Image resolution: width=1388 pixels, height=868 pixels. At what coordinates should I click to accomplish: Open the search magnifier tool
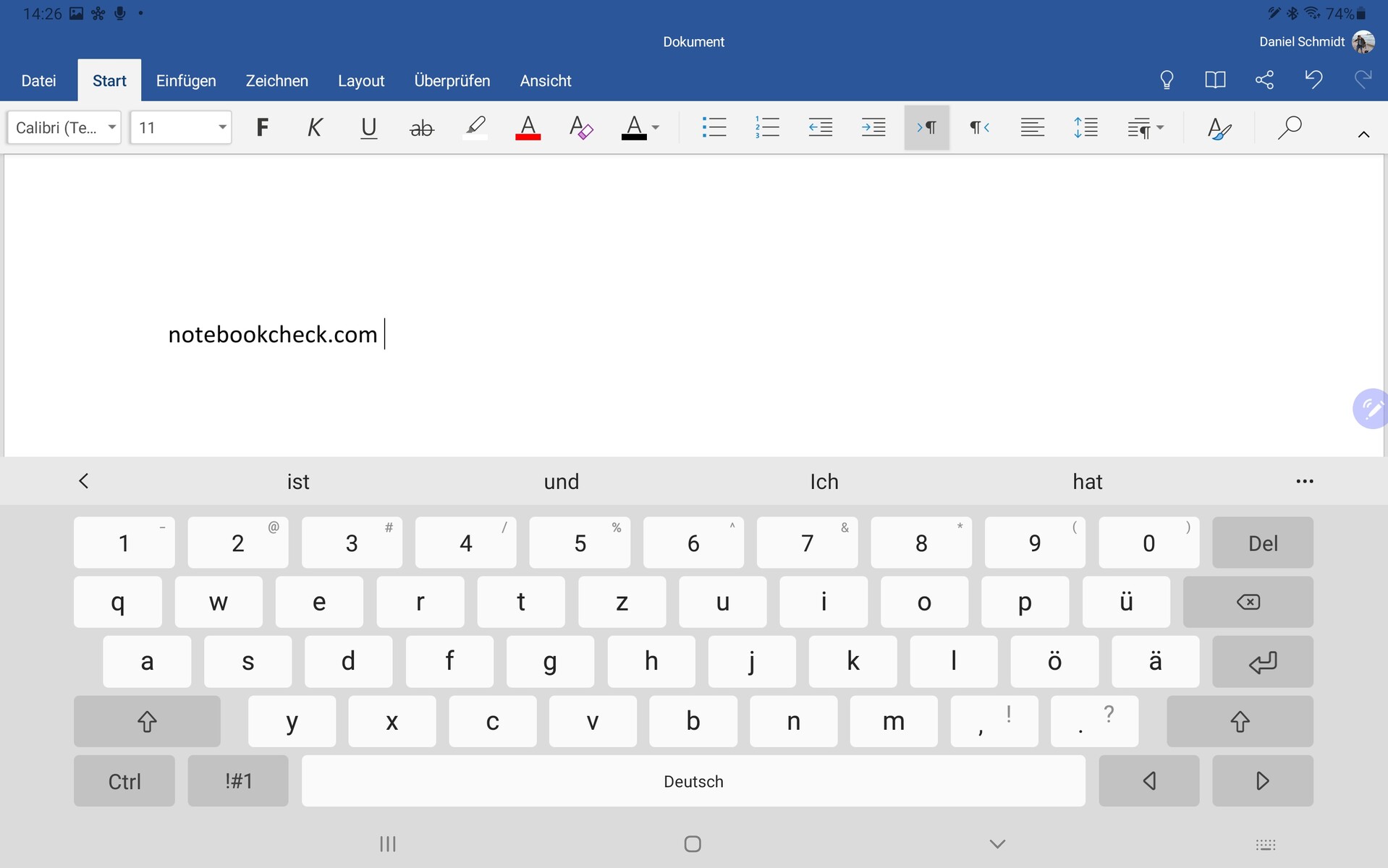coord(1290,128)
